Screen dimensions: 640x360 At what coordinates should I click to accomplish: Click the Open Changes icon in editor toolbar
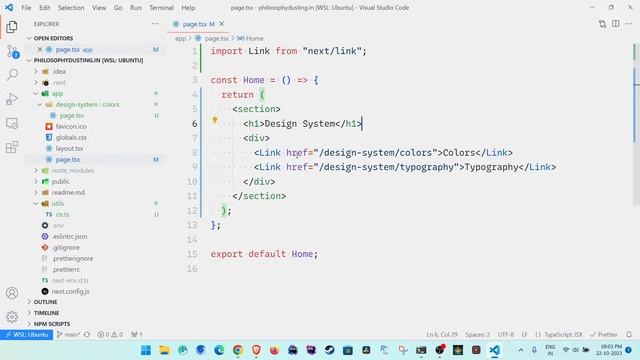pos(602,24)
